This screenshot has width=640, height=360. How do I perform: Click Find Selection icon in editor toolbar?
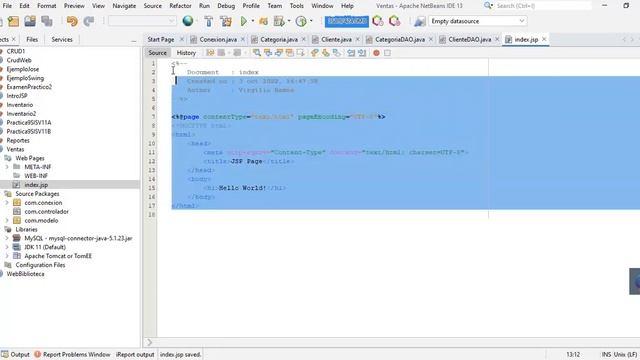coord(257,53)
